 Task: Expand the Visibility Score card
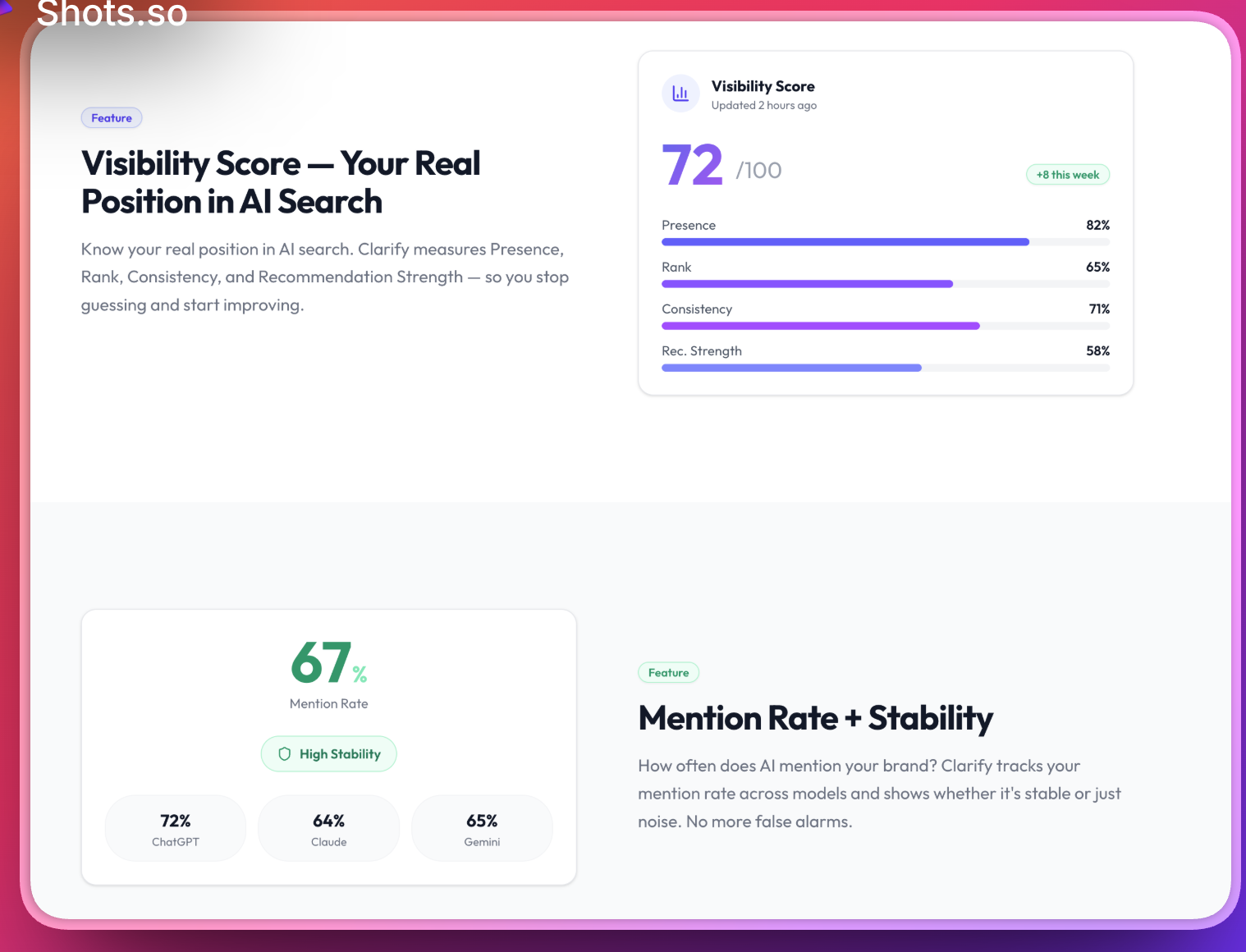[885, 222]
